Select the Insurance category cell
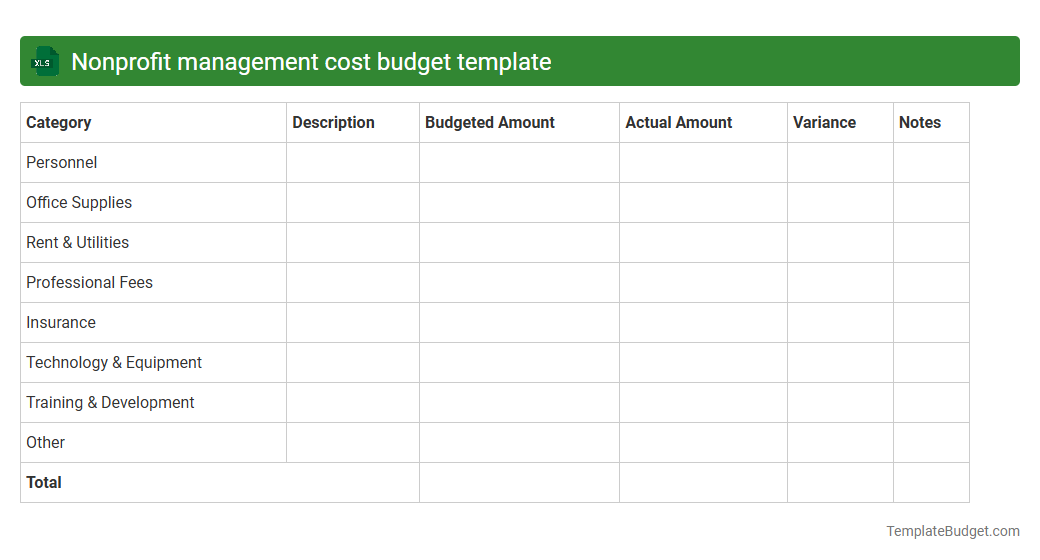 (153, 322)
